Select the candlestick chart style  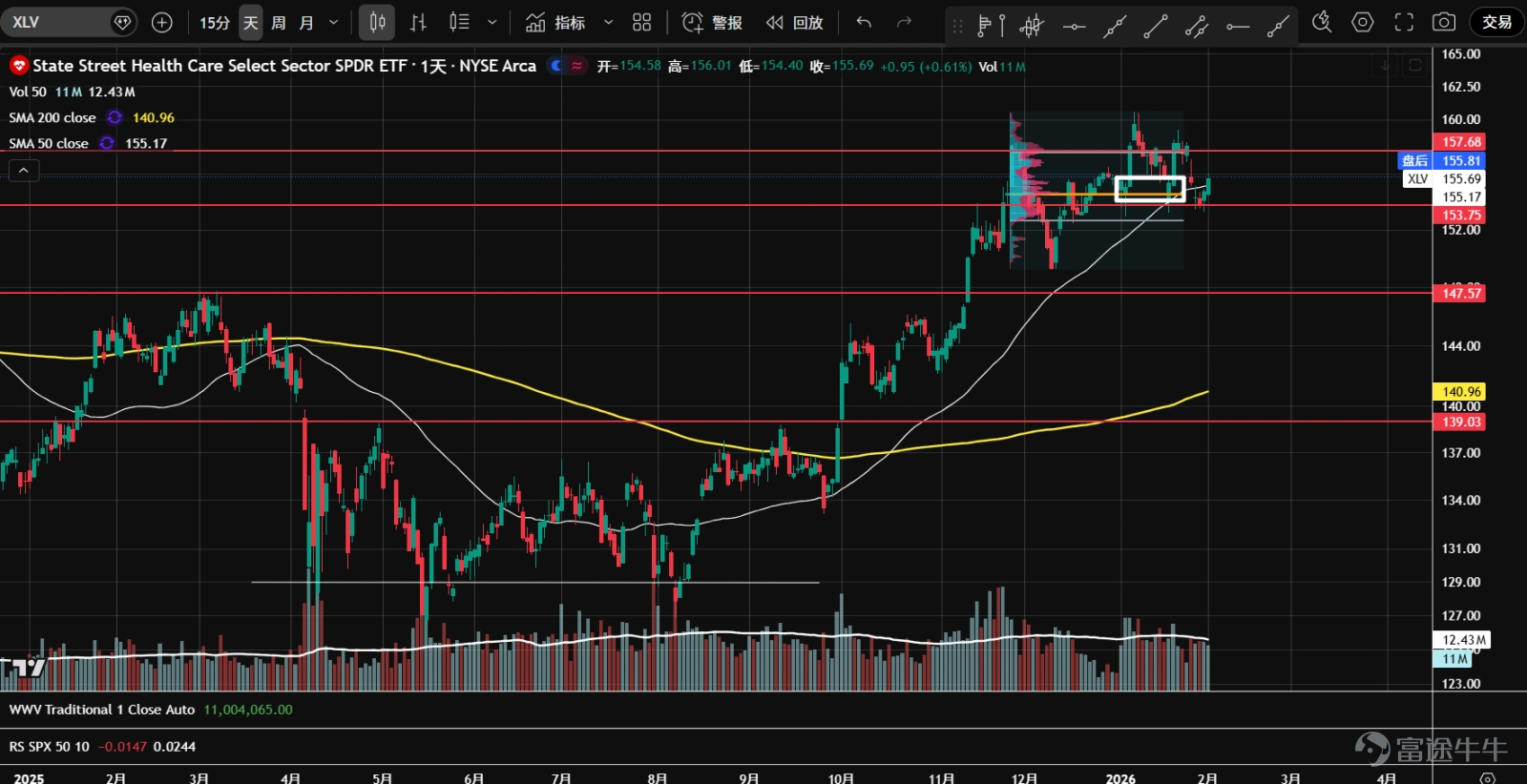pos(377,22)
